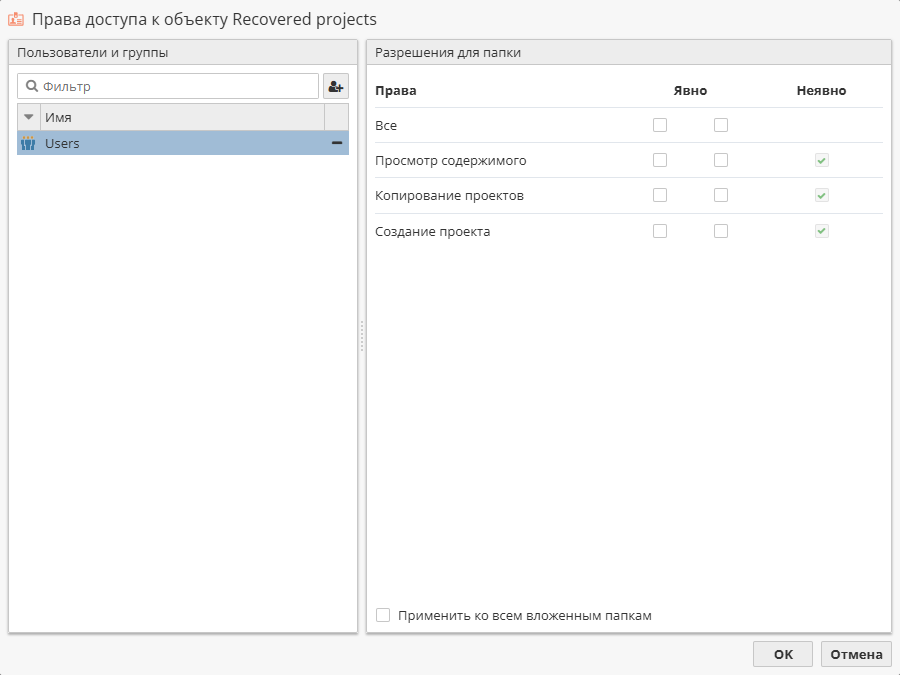The height and width of the screenshot is (675, 900).
Task: Check the second checkbox in the Все row
Action: click(721, 125)
